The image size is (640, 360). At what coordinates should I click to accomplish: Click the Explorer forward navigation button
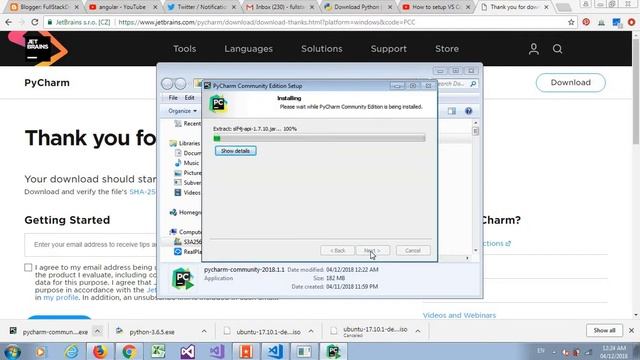(x=180, y=84)
